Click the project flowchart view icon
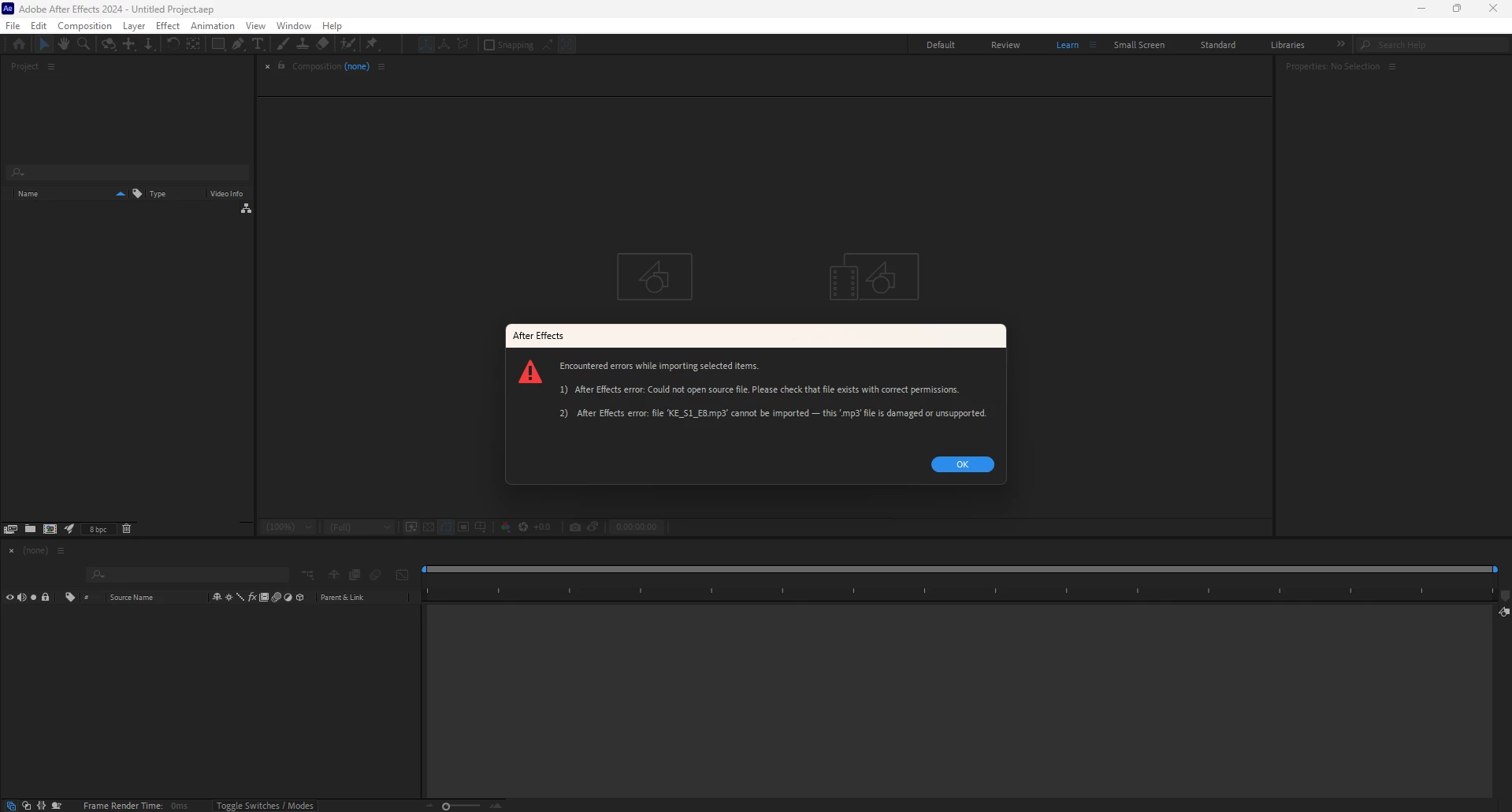 [x=246, y=208]
